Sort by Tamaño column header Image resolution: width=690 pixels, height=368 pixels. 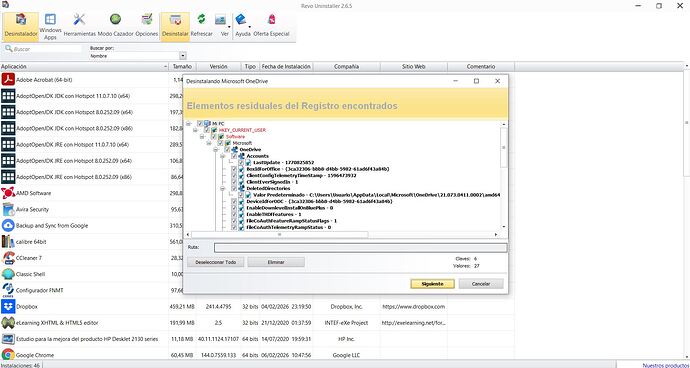[x=182, y=66]
